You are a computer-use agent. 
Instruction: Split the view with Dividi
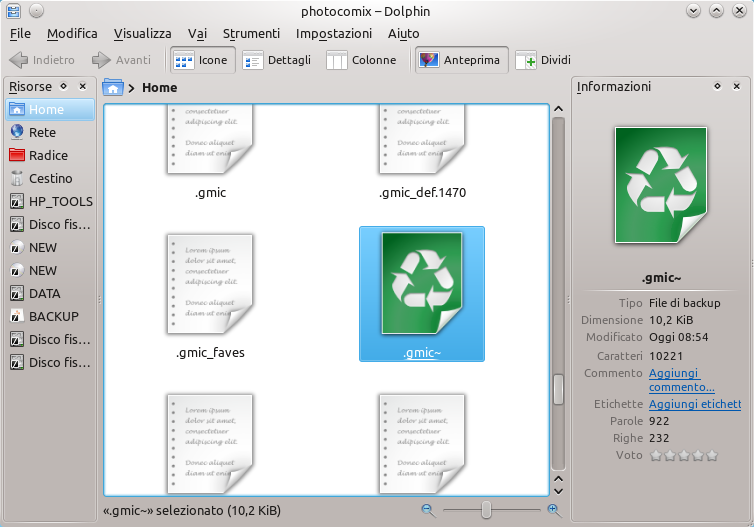pyautogui.click(x=543, y=60)
